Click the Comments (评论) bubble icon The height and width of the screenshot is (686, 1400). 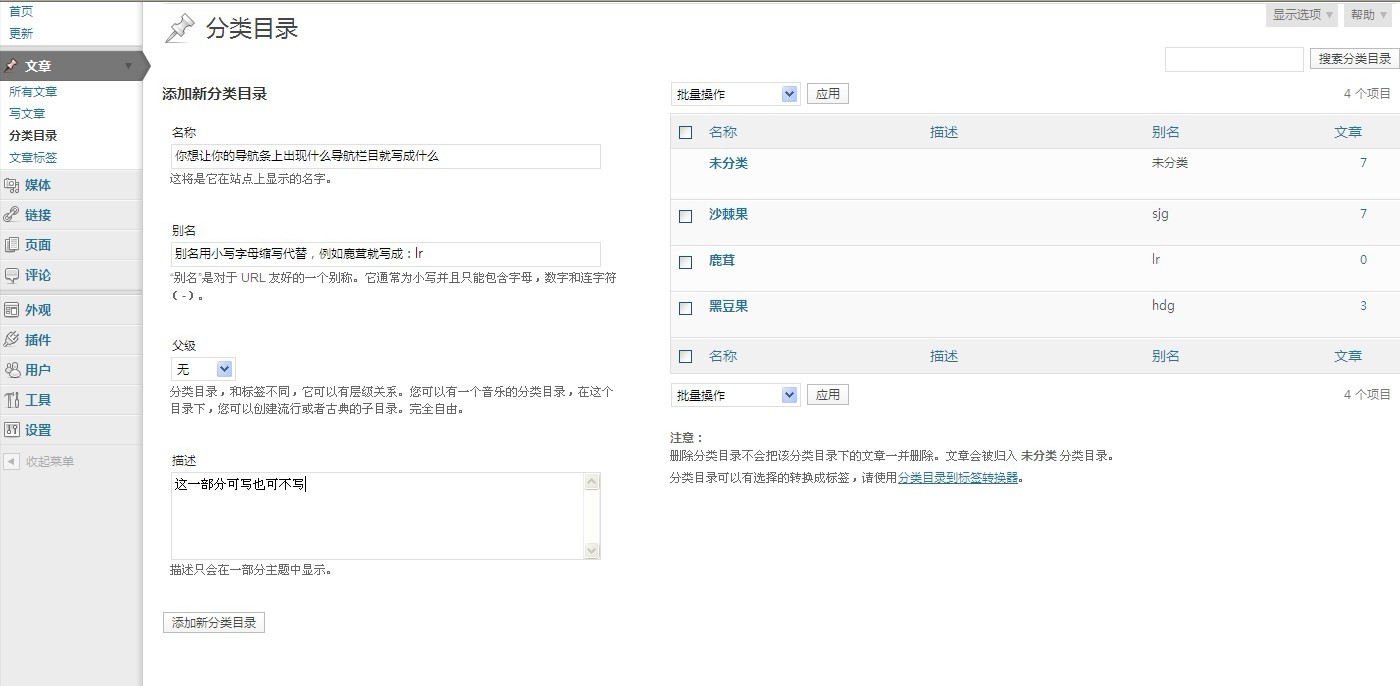pos(12,275)
